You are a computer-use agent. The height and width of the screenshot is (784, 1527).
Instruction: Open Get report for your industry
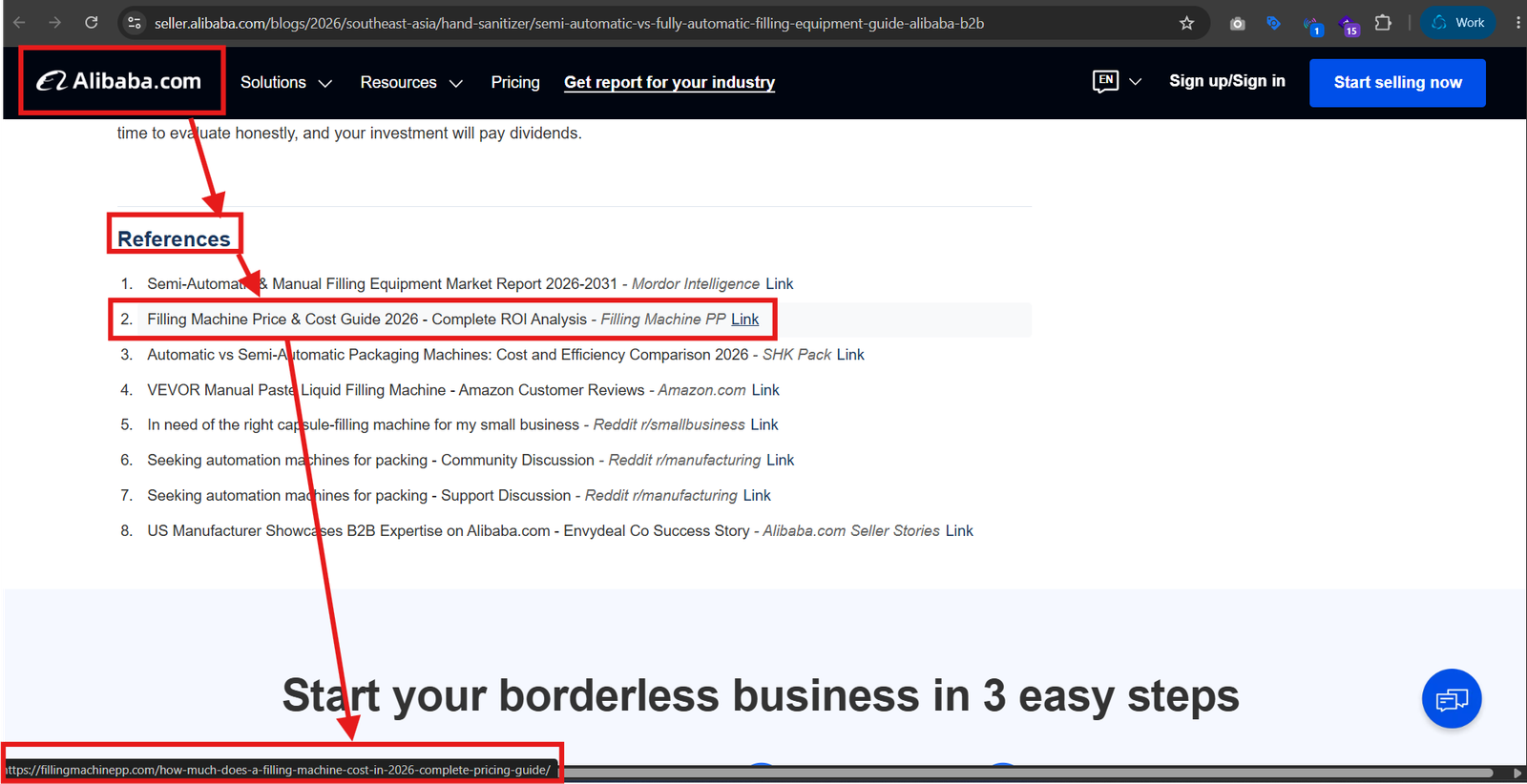tap(669, 83)
